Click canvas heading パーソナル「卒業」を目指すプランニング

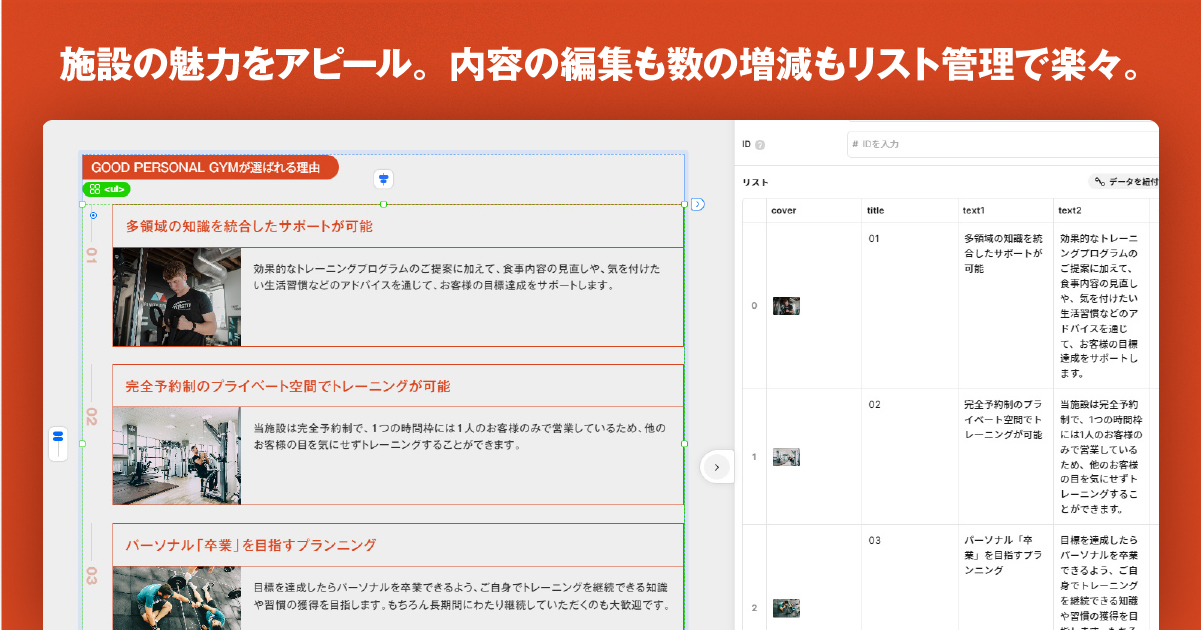pyautogui.click(x=251, y=545)
